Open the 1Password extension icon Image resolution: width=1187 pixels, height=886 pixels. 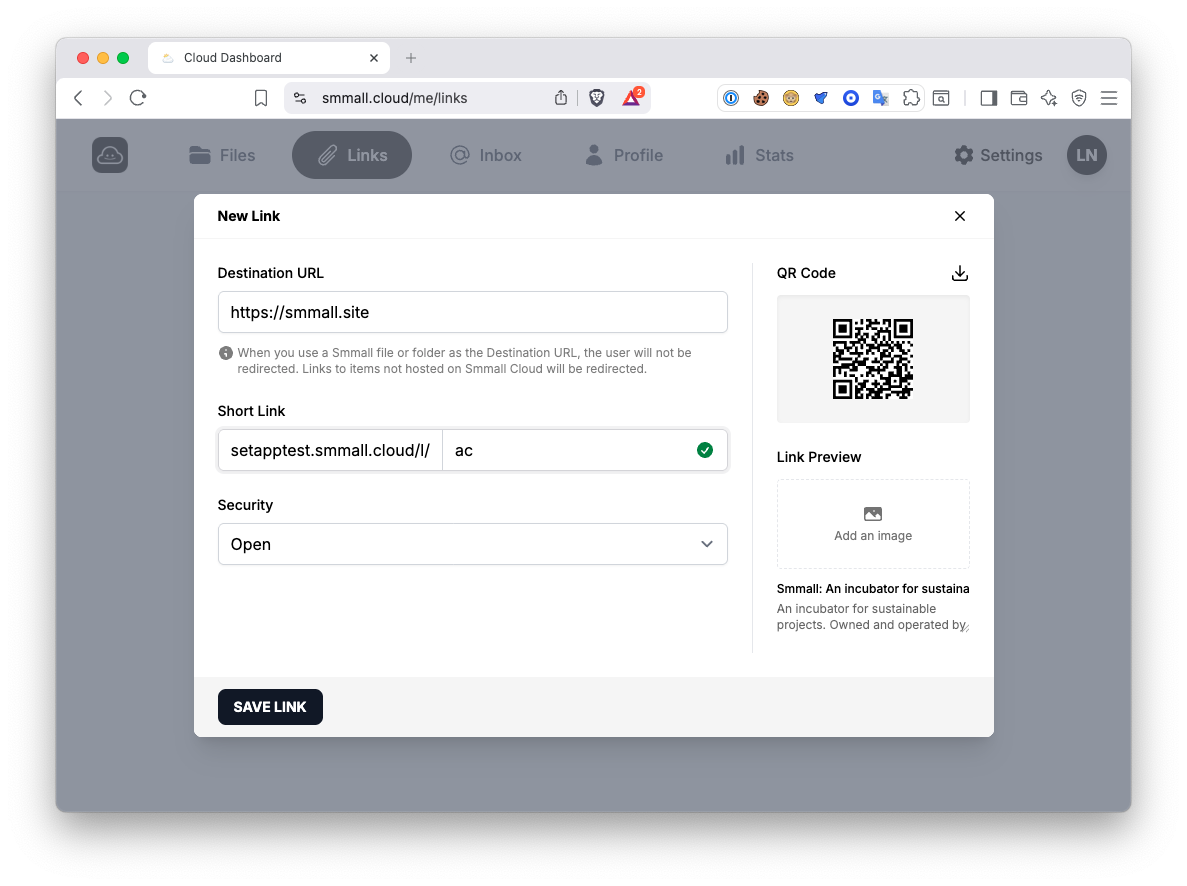731,98
